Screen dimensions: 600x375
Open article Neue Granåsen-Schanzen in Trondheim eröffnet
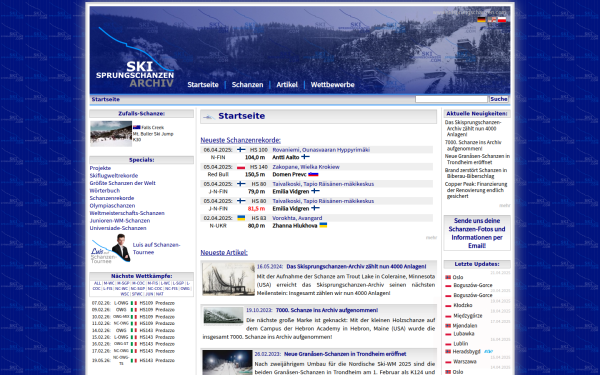click(345, 354)
